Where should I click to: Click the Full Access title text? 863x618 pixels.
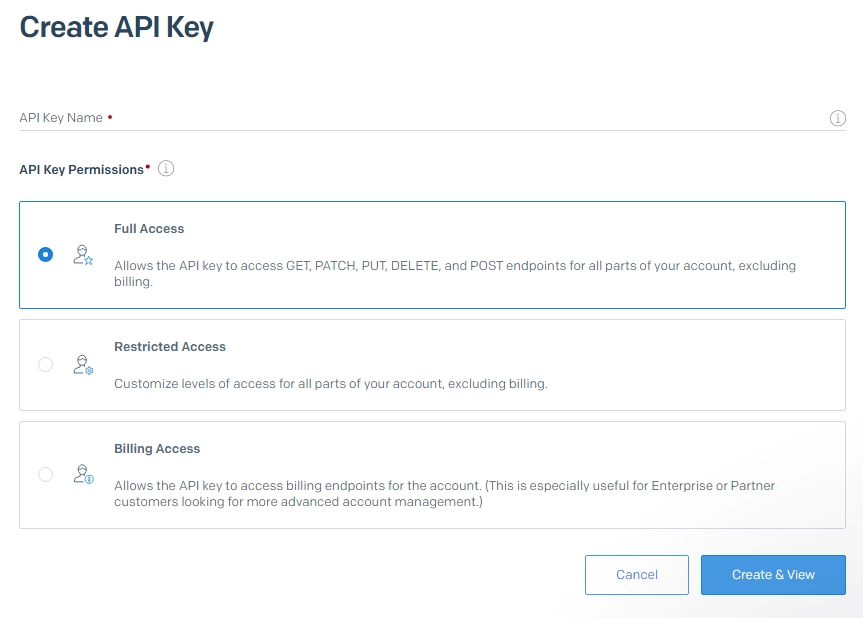(149, 229)
